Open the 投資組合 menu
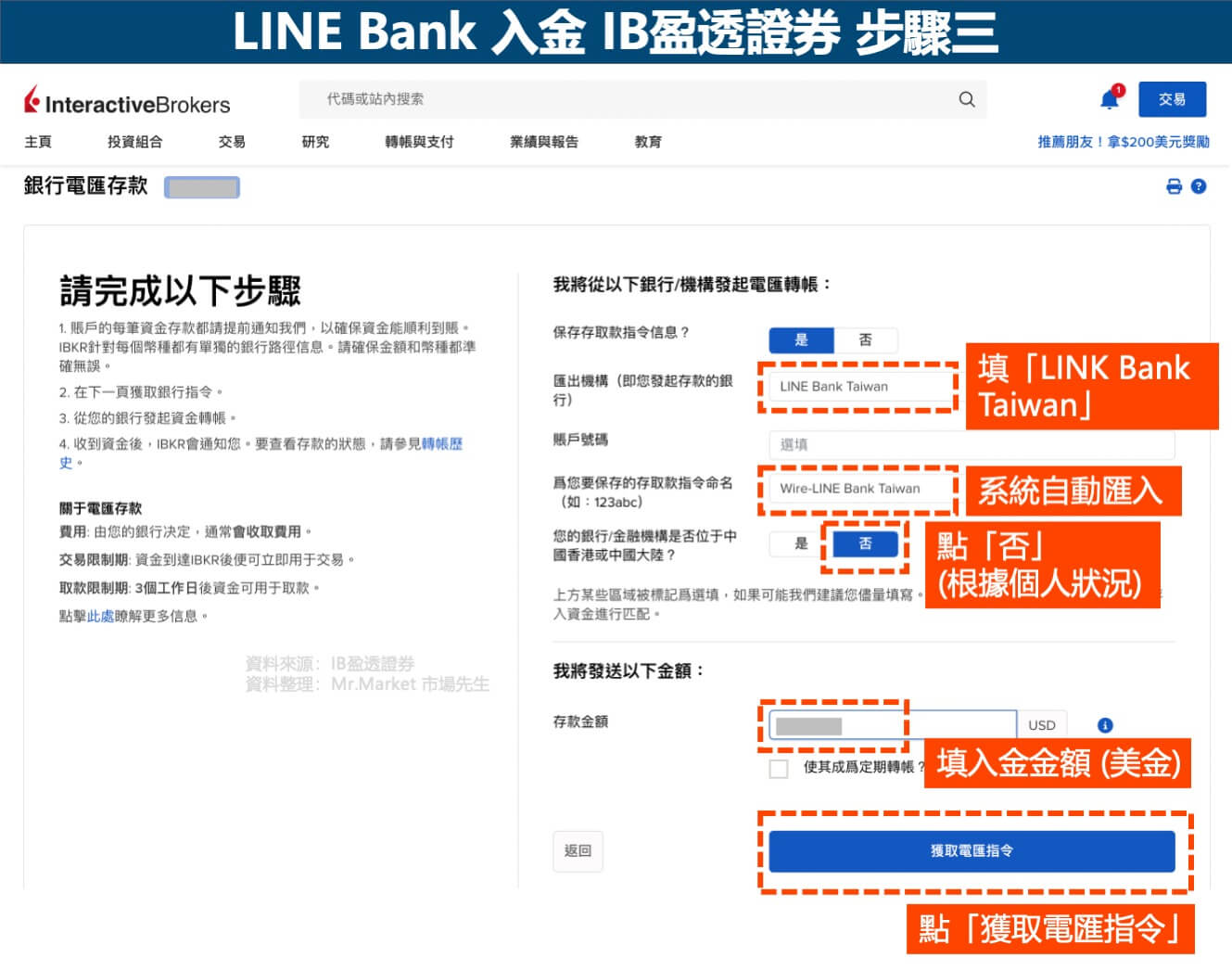1232x970 pixels. click(x=135, y=142)
